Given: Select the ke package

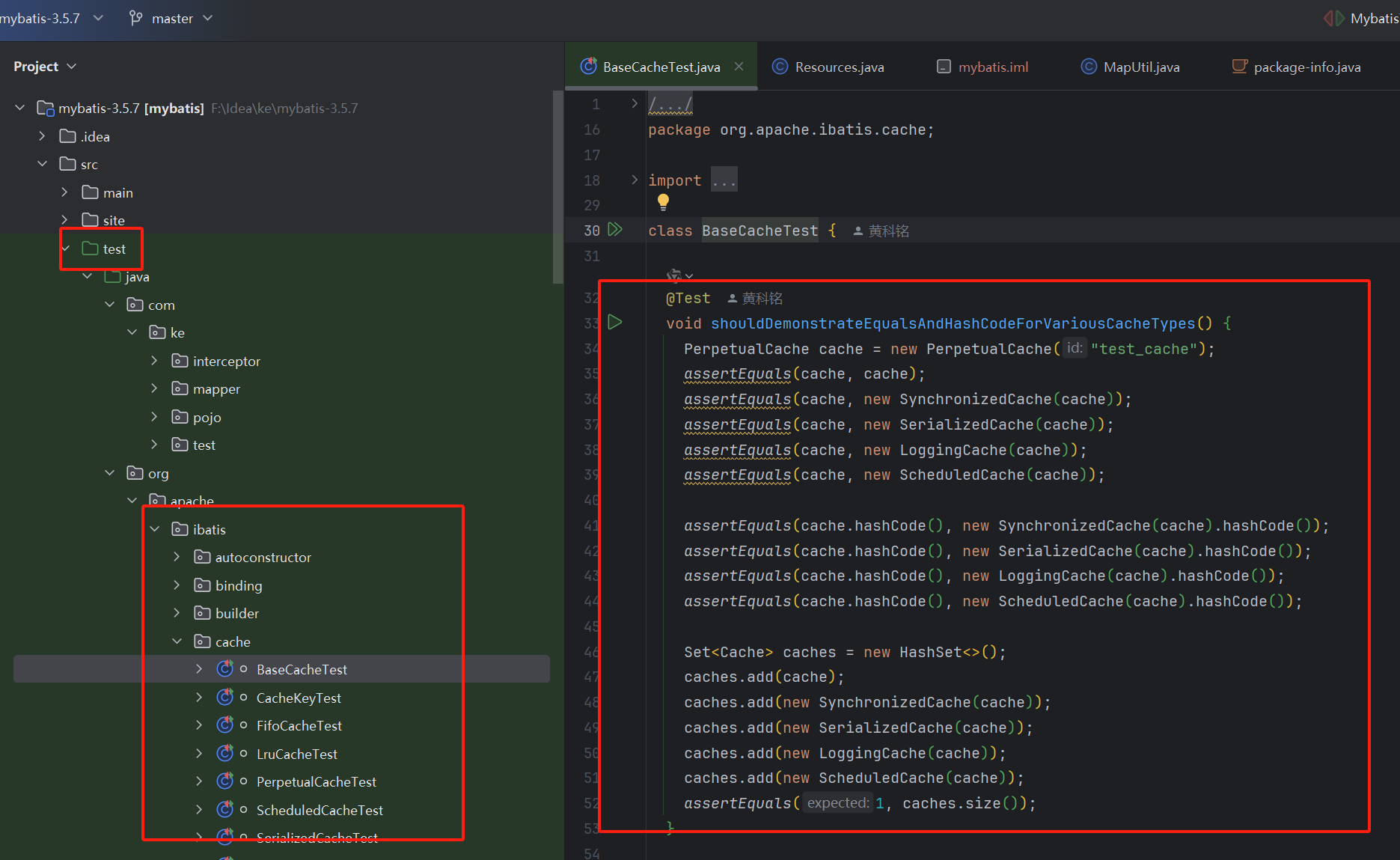Looking at the screenshot, I should [177, 332].
